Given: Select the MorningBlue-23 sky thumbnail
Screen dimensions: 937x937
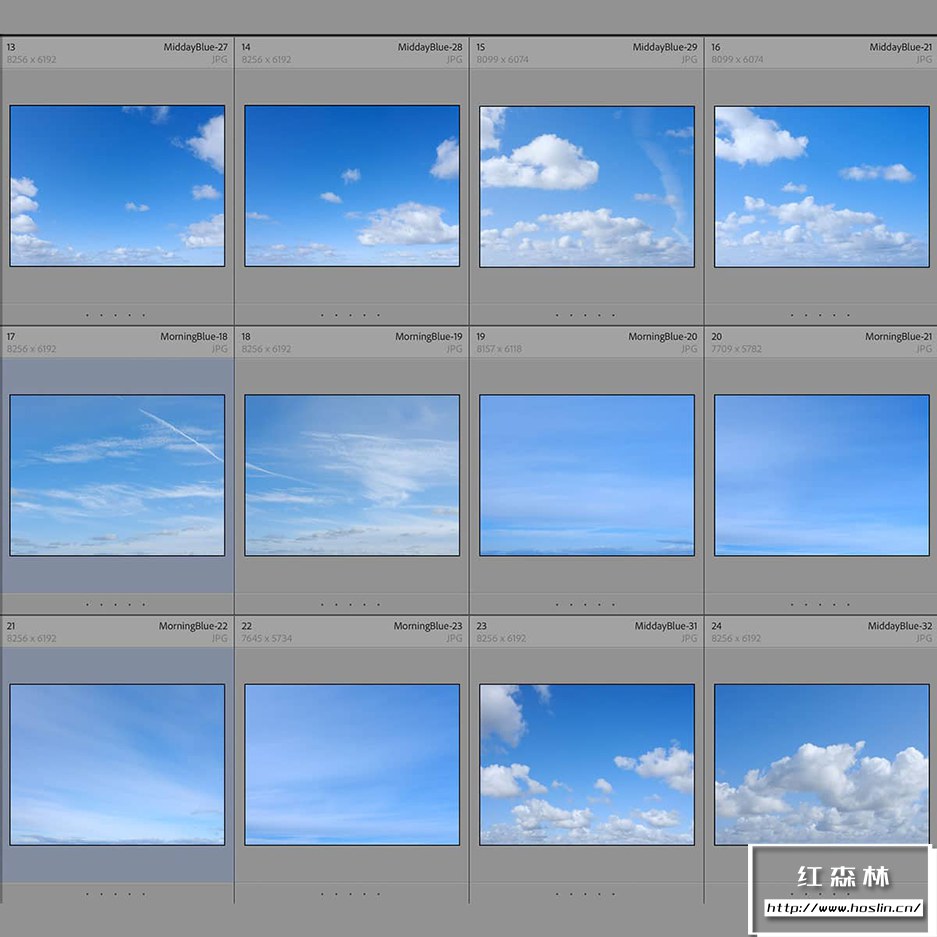Looking at the screenshot, I should [352, 764].
